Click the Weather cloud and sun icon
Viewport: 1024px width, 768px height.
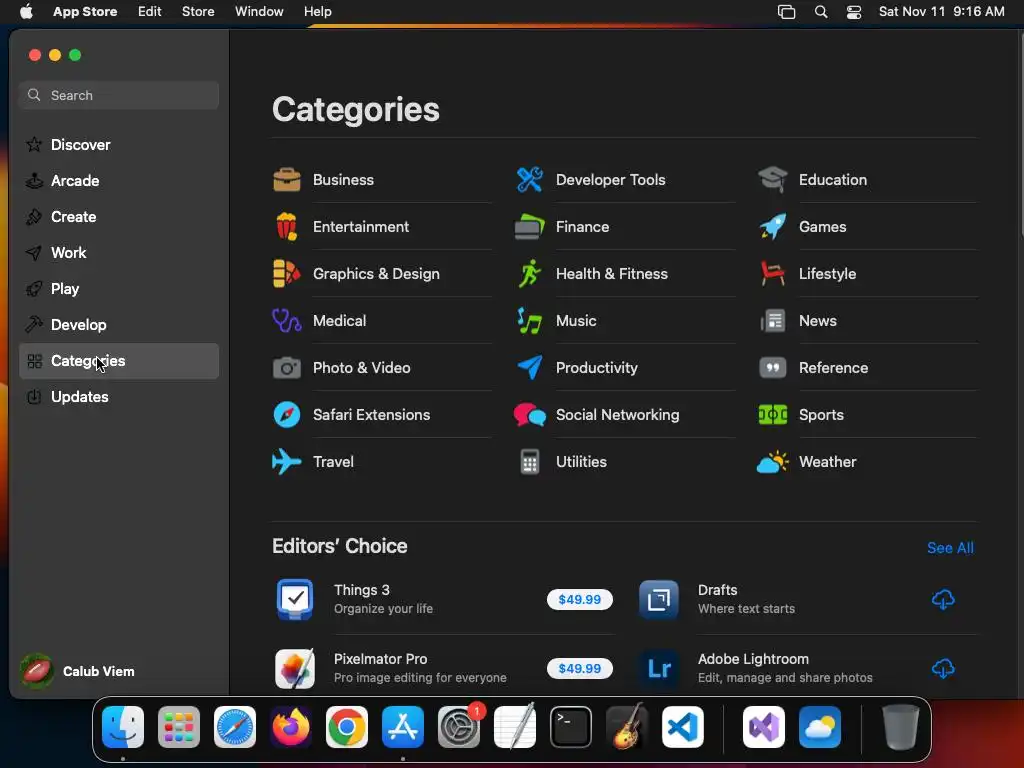pos(772,462)
